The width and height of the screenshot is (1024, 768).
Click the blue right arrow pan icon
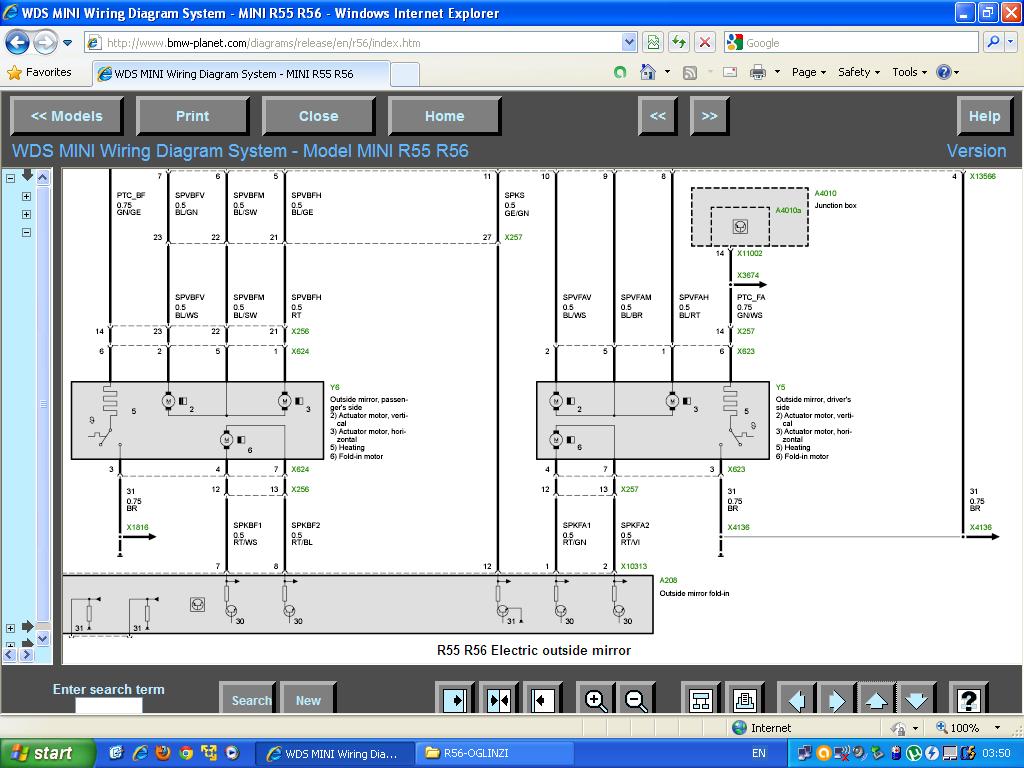point(837,700)
